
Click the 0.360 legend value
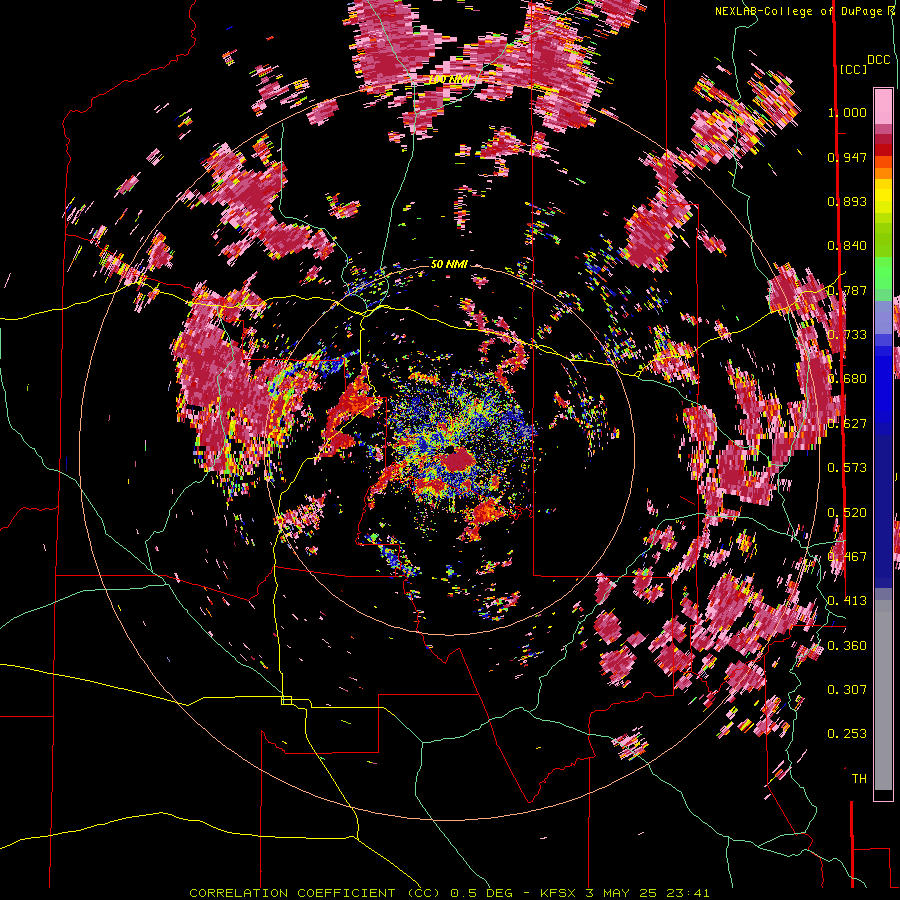(847, 646)
